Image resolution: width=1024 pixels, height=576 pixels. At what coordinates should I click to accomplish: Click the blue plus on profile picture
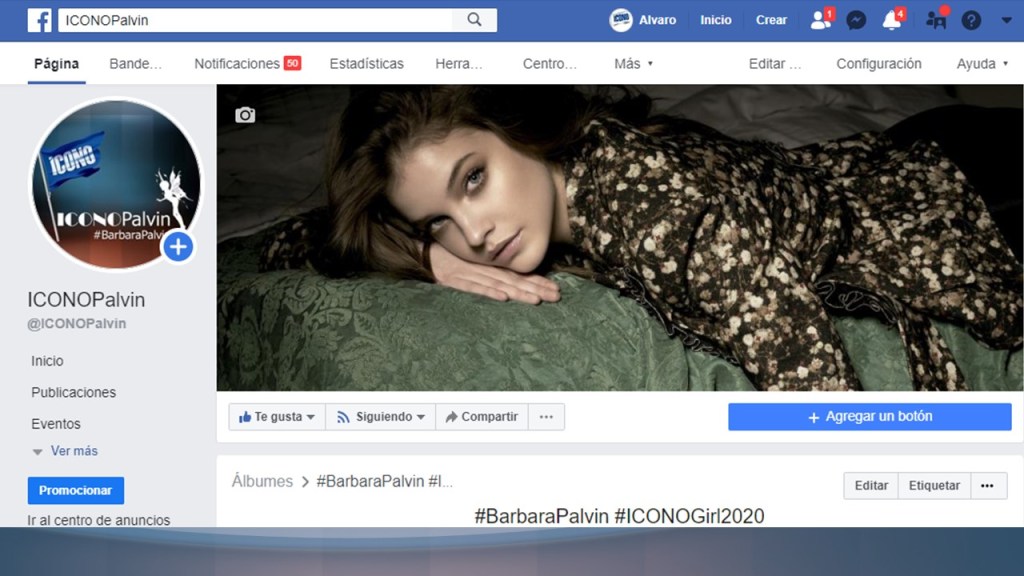point(178,247)
